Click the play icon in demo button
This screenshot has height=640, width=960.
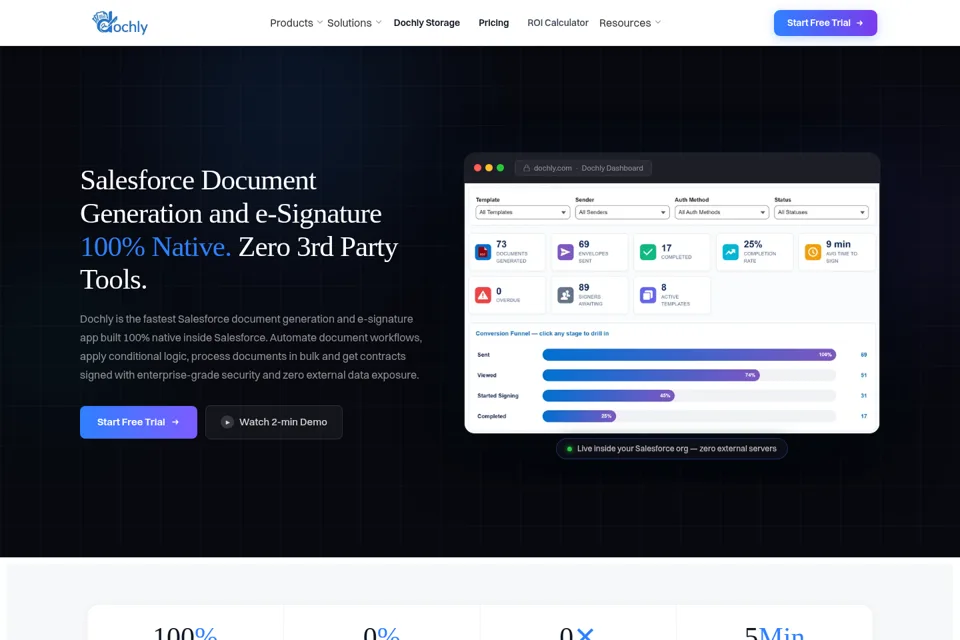(x=227, y=422)
